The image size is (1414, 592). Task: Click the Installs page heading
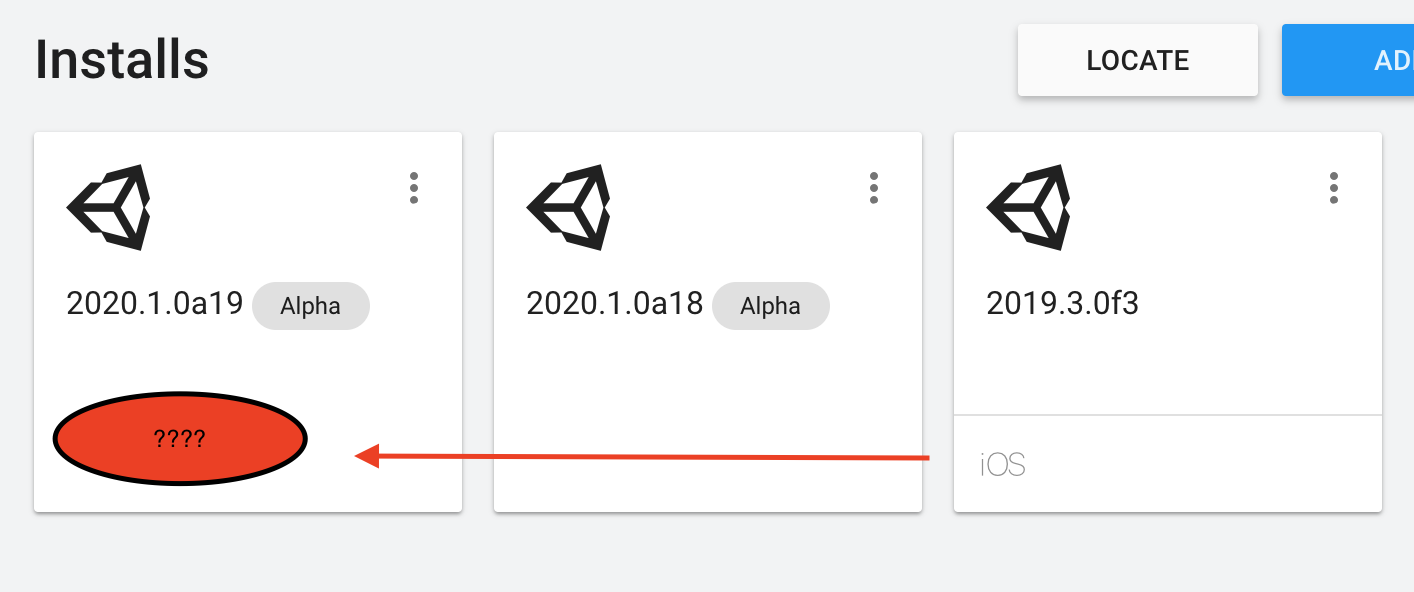[122, 60]
